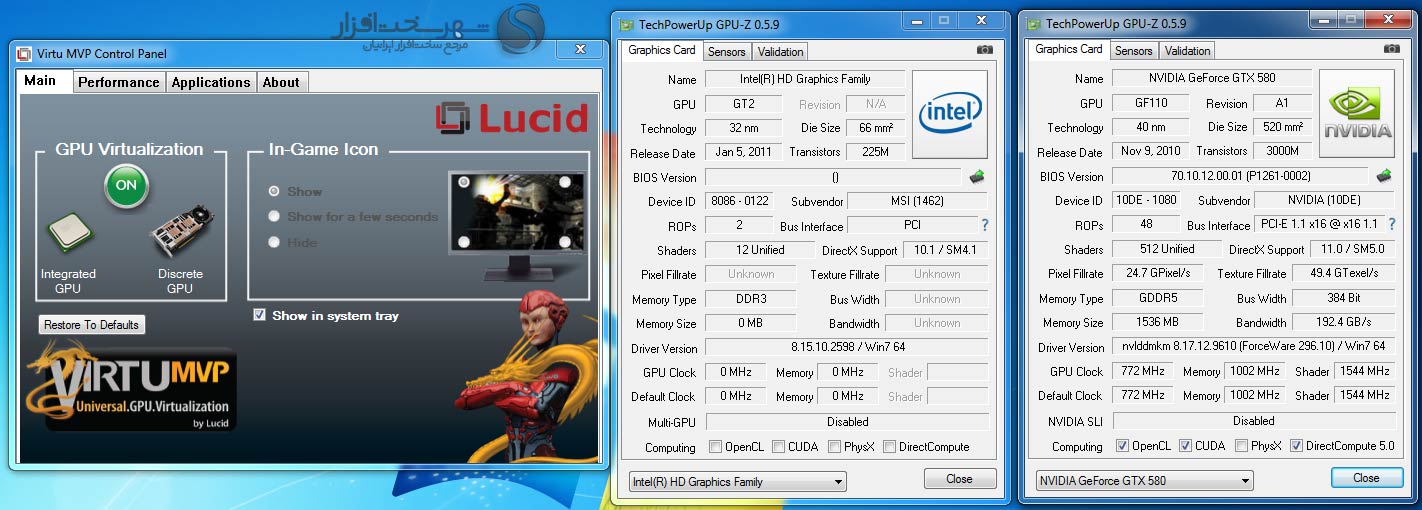Click the 70.10.12.00.01 BIOS version field
The height and width of the screenshot is (510, 1422).
point(1241,176)
